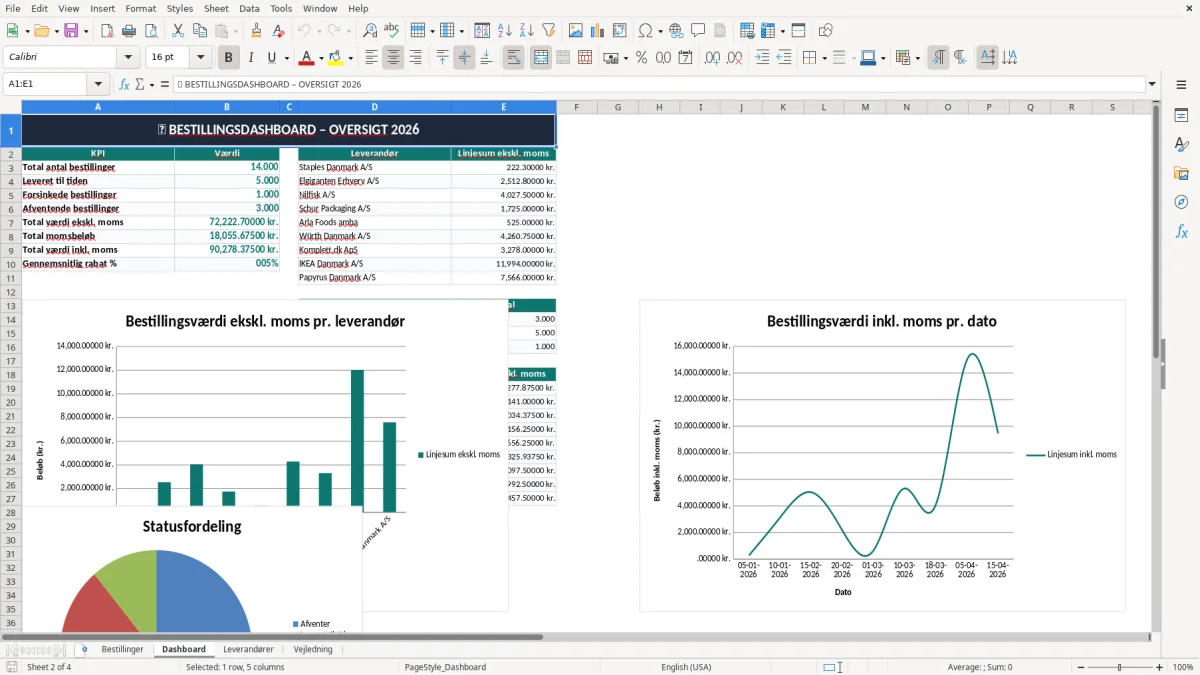Toggle AutoFilter funnel icon
The height and width of the screenshot is (675, 1200).
click(x=549, y=31)
